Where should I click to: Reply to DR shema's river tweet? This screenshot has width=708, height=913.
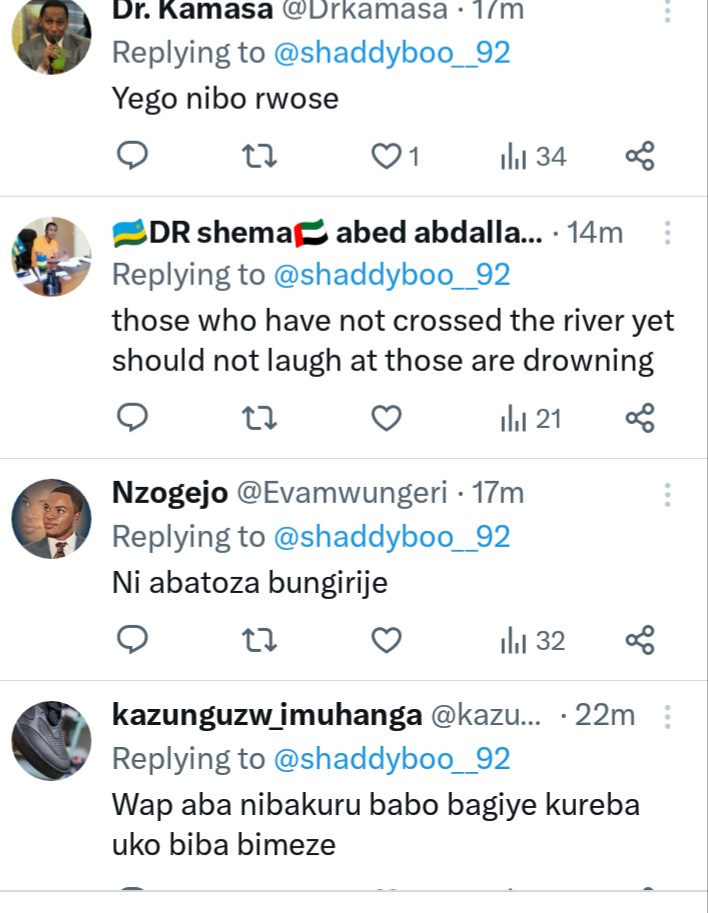(133, 418)
